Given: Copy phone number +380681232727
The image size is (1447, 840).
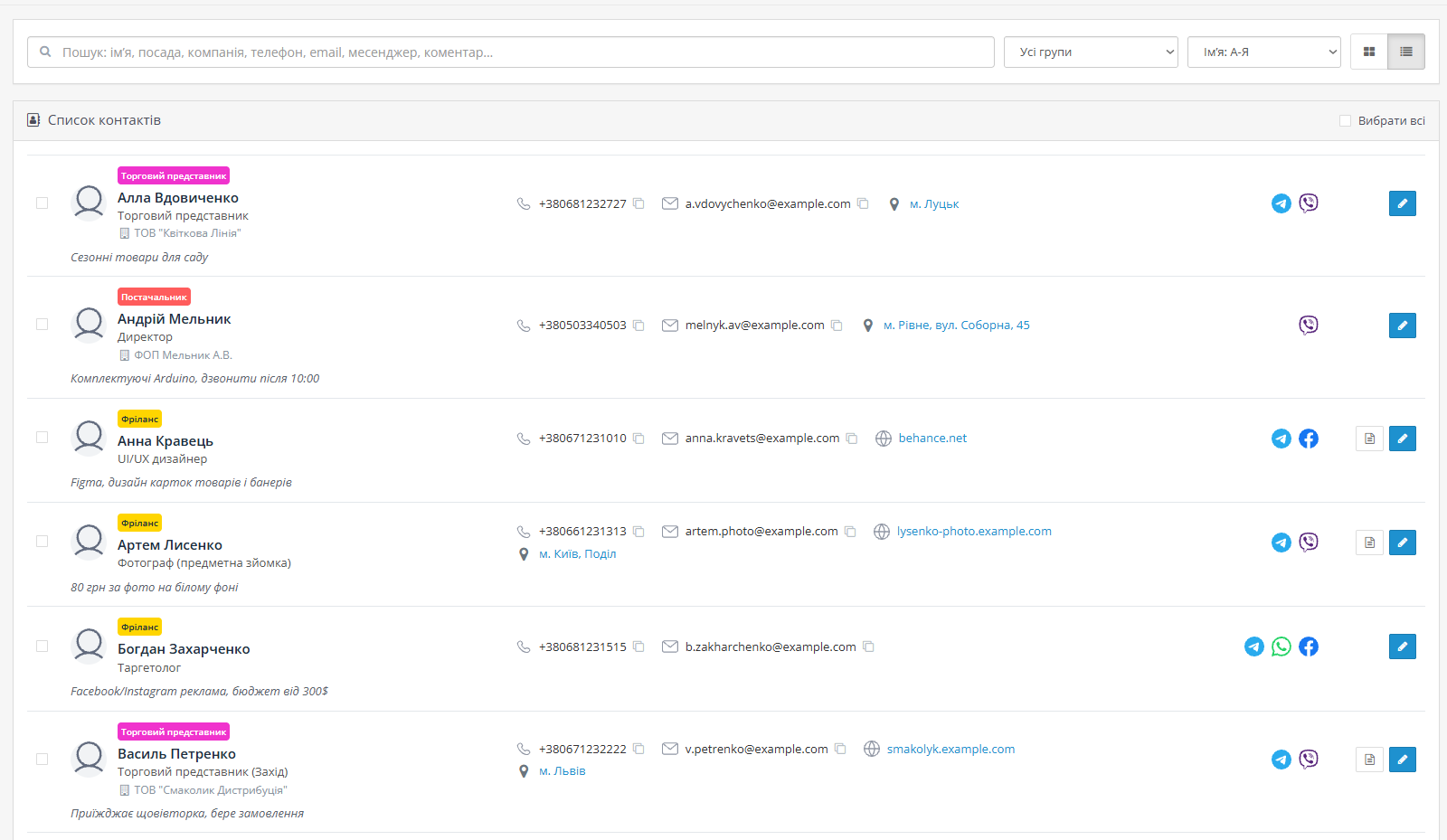Looking at the screenshot, I should tap(638, 203).
